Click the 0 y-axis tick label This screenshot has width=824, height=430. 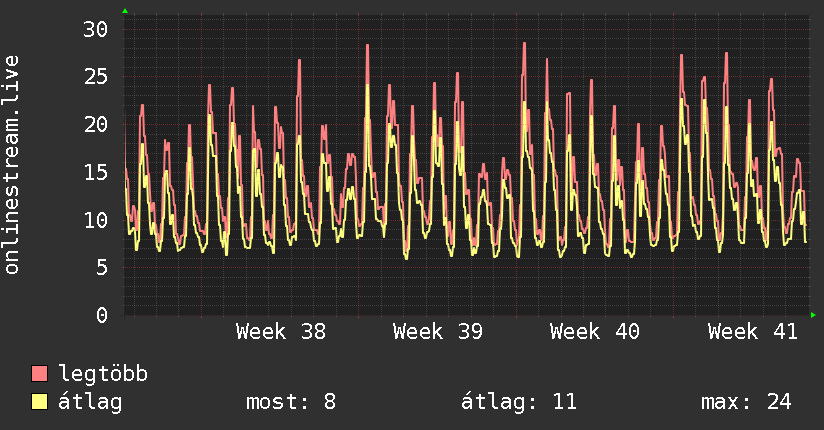[102, 315]
